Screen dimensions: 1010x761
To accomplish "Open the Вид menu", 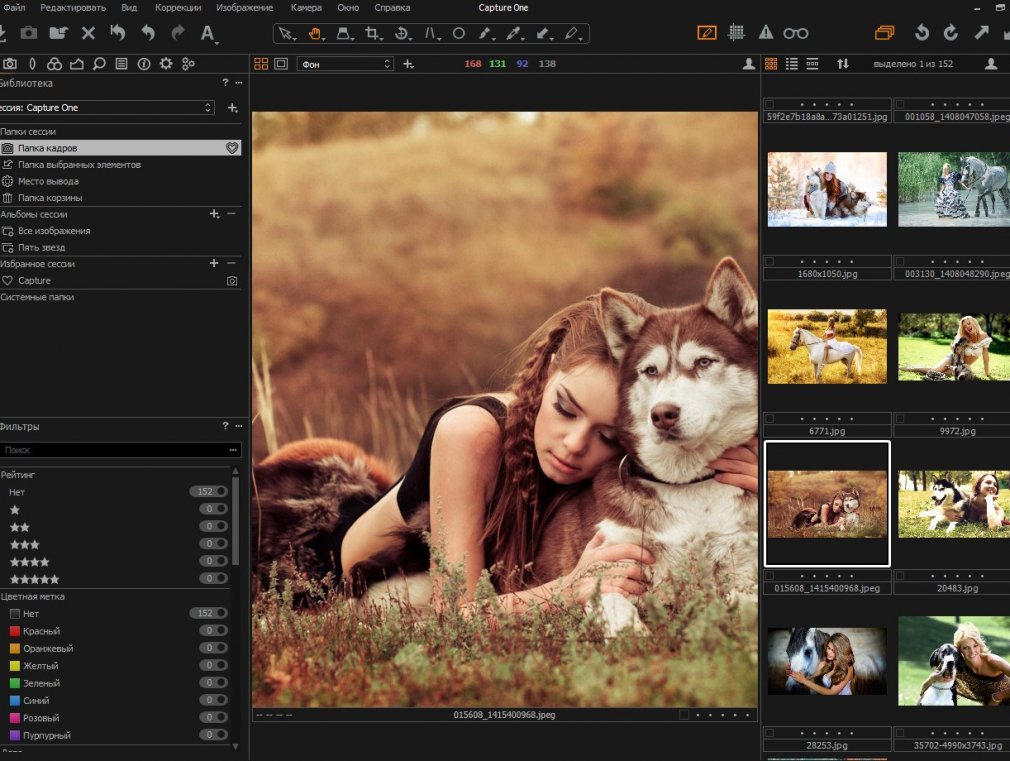I will pyautogui.click(x=129, y=8).
